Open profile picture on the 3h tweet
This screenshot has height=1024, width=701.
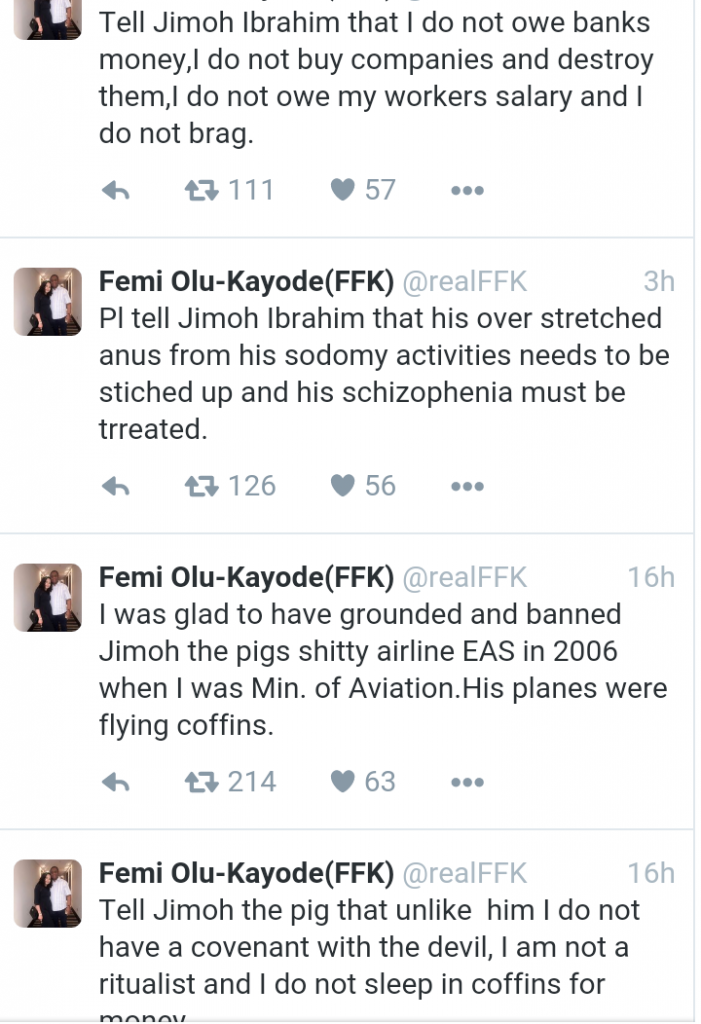(x=47, y=301)
